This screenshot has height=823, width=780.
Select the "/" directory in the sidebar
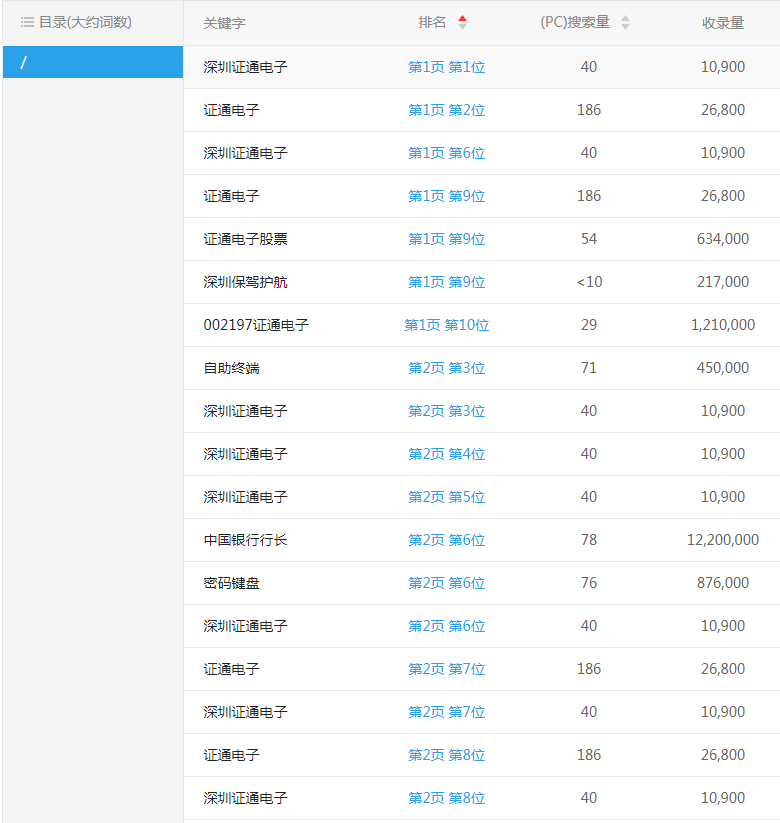93,62
